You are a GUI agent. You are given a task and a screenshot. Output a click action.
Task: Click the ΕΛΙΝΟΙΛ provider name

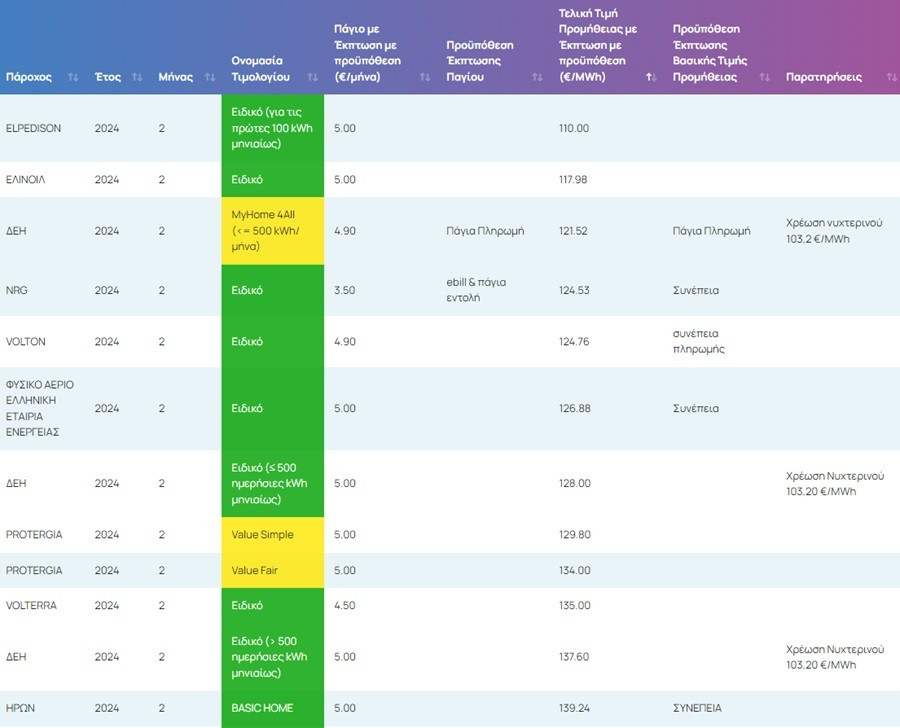click(x=25, y=180)
